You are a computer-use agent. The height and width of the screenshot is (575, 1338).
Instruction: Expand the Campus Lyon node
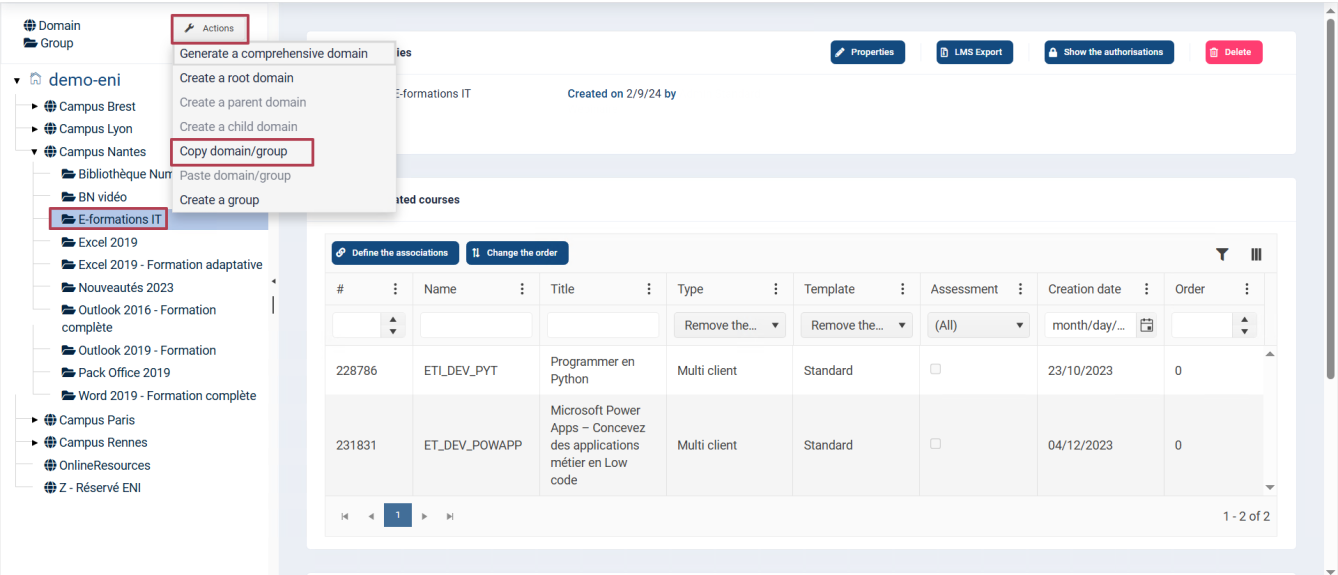pos(35,129)
